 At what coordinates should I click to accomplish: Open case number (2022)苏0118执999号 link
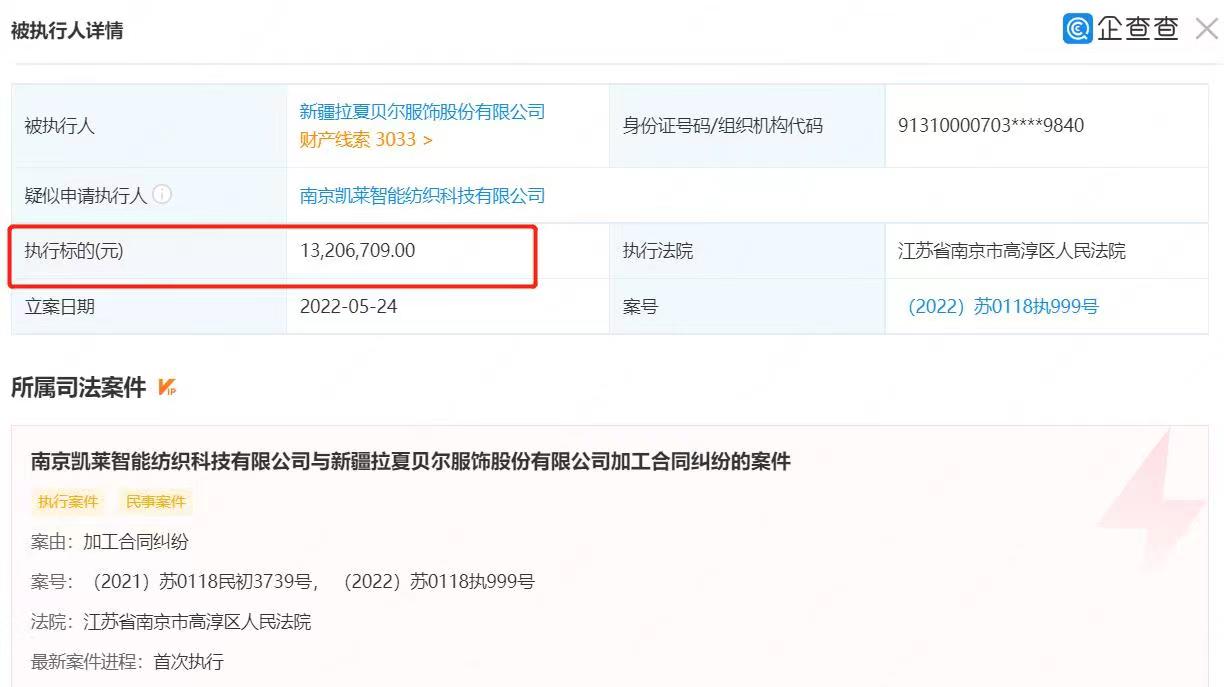point(1003,307)
